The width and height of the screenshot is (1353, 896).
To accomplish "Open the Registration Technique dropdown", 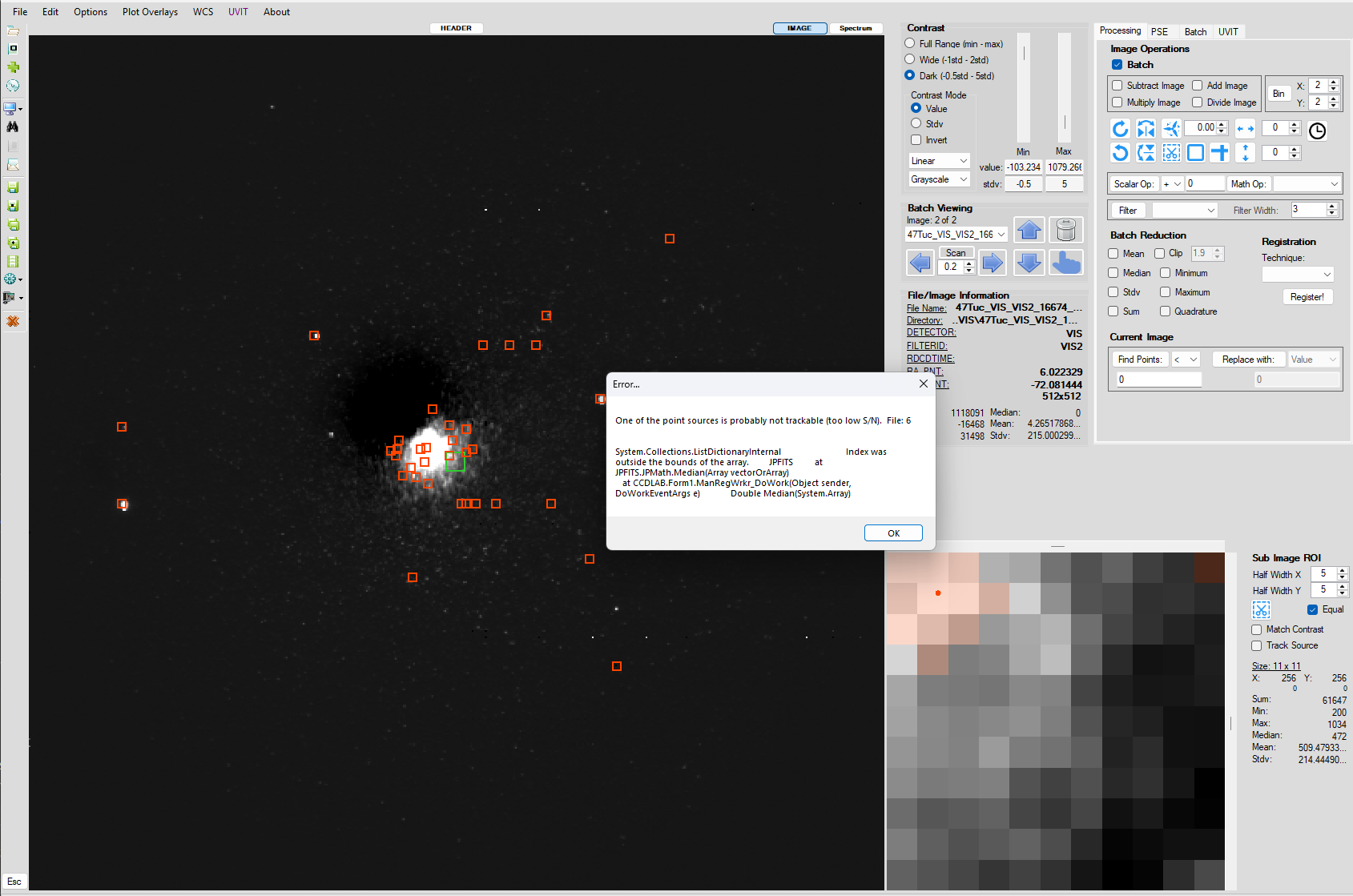I will [1297, 274].
